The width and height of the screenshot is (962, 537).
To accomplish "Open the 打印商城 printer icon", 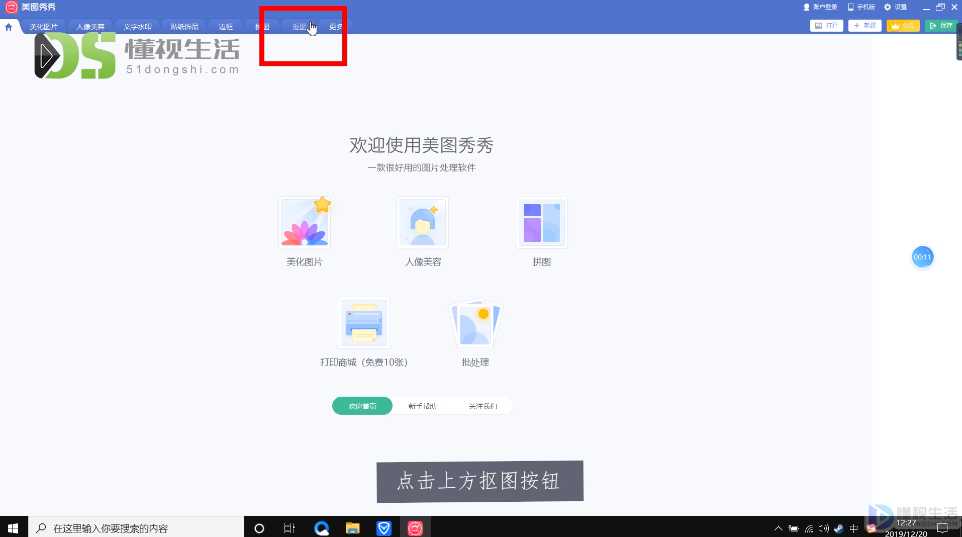I will [364, 323].
